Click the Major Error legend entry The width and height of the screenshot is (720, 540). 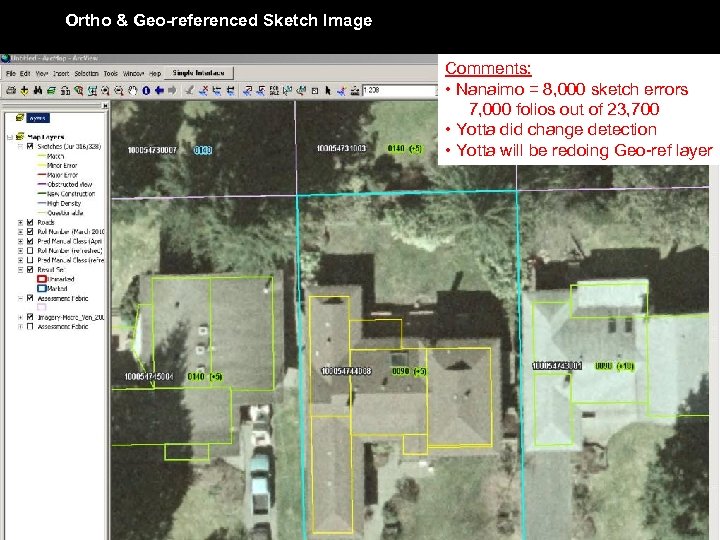62,175
